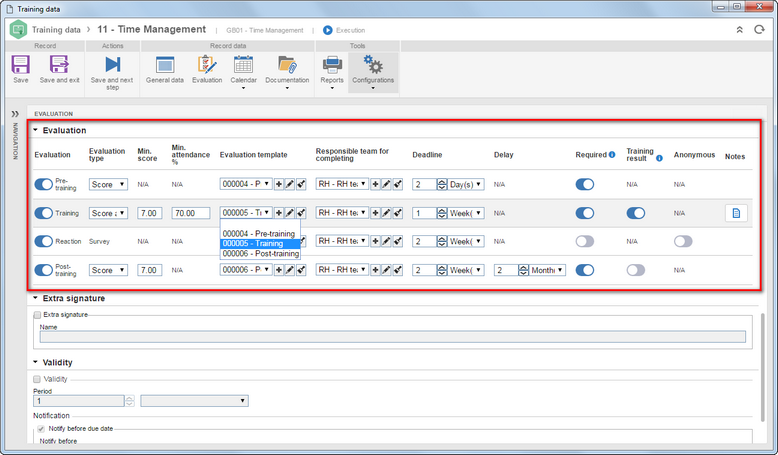
Task: Click the Training data breadcrumb link
Action: coord(56,30)
